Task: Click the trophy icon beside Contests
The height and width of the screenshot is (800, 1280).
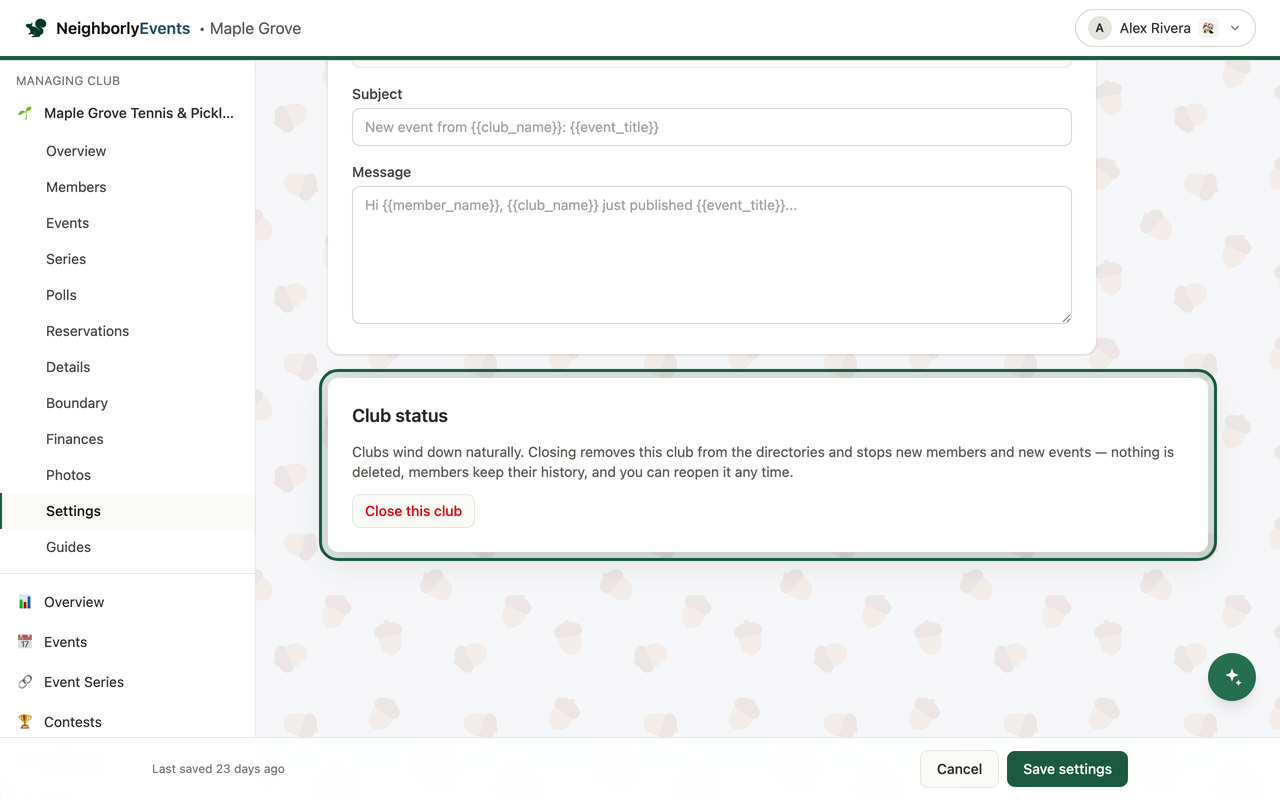Action: click(25, 722)
